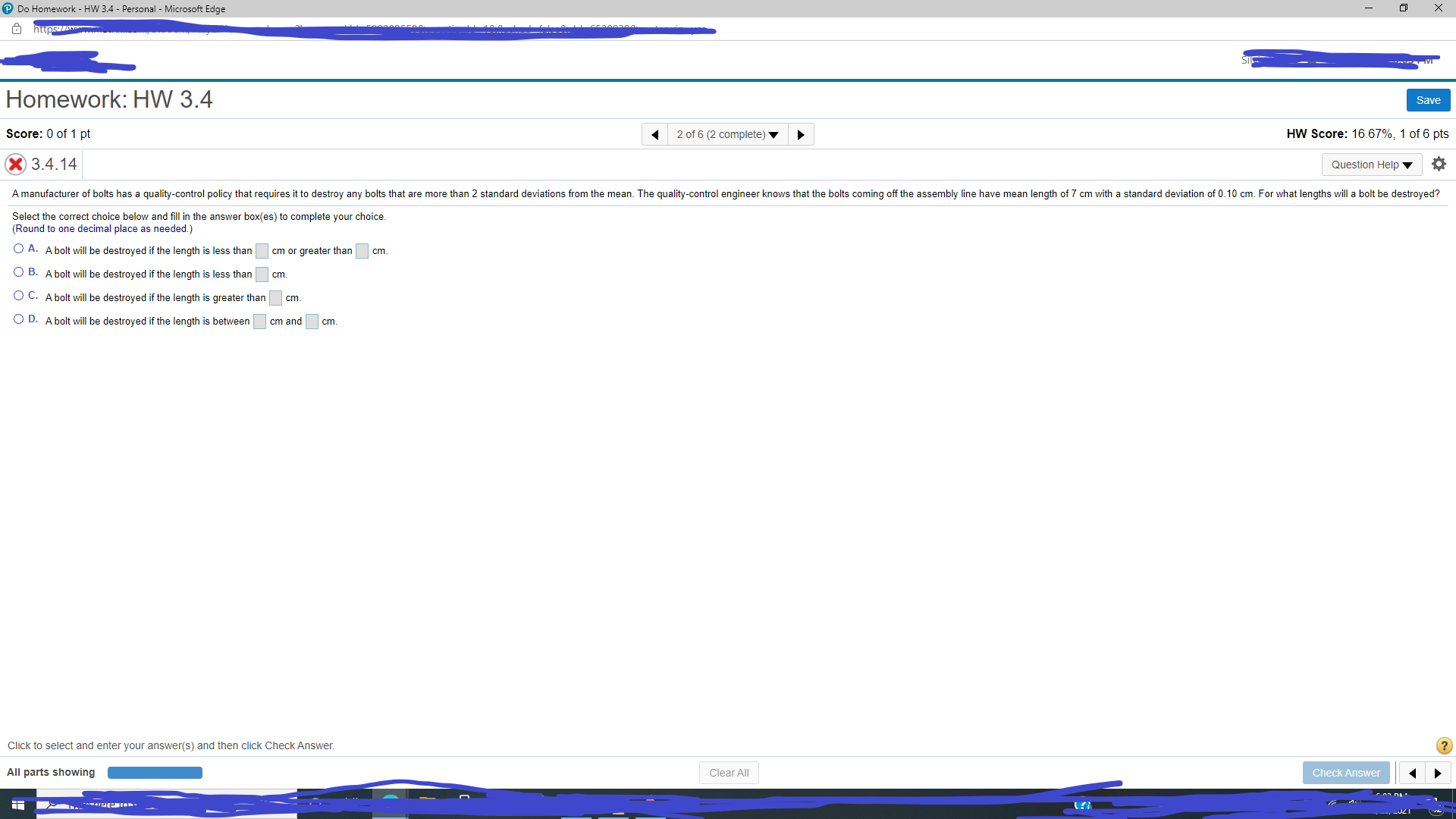
Task: Click the red X incorrect marker beside 3.4.14
Action: pyautogui.click(x=16, y=164)
